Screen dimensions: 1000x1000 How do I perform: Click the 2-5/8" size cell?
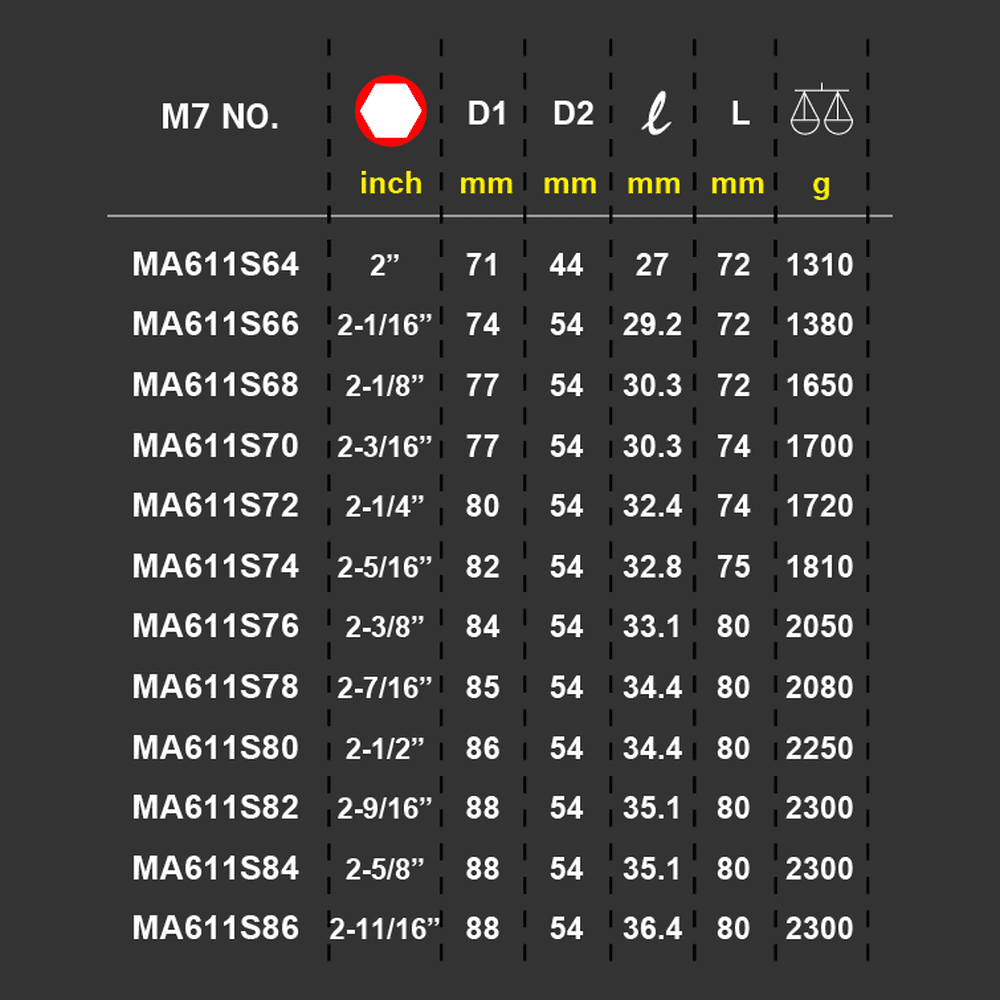coord(385,869)
